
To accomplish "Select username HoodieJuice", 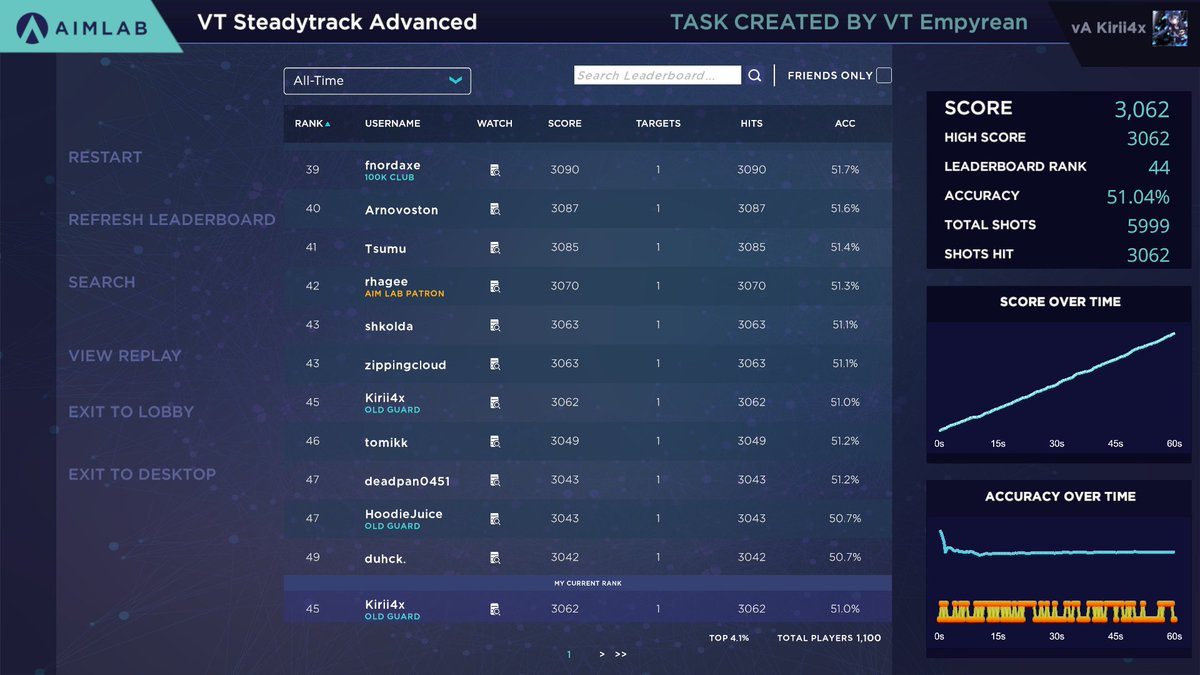I will click(x=403, y=514).
